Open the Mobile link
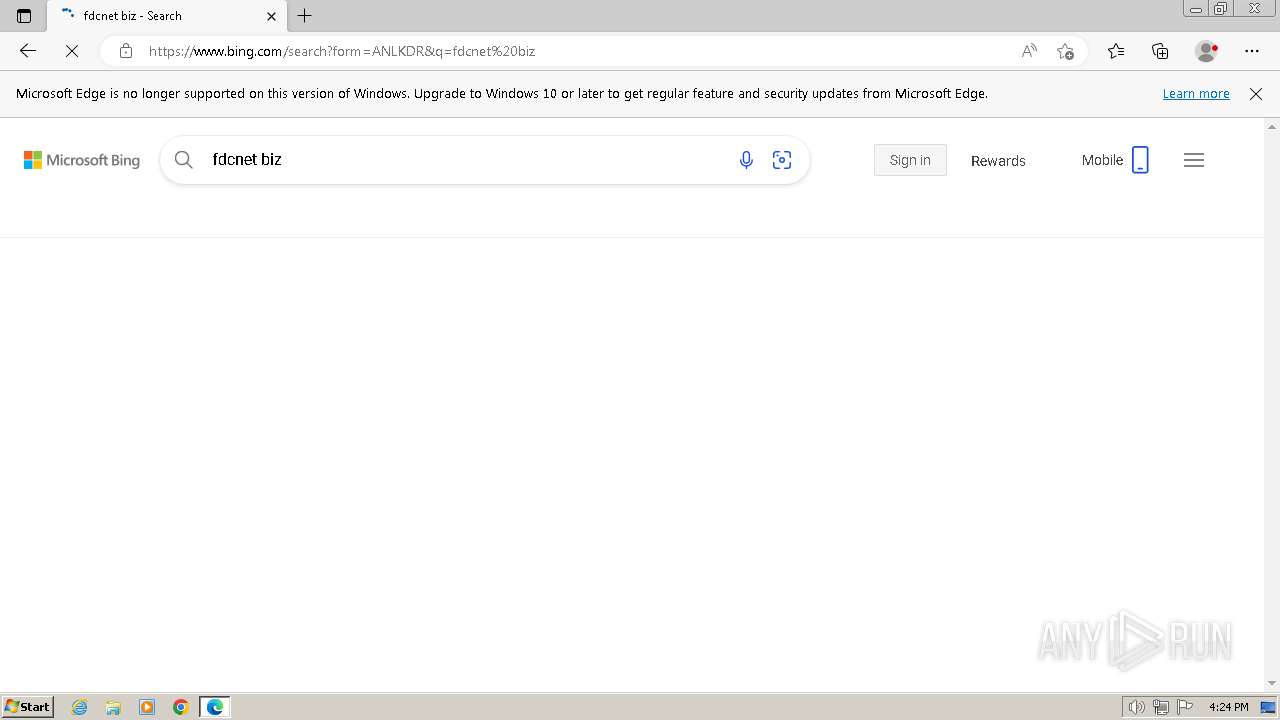The width and height of the screenshot is (1280, 720). click(1116, 160)
